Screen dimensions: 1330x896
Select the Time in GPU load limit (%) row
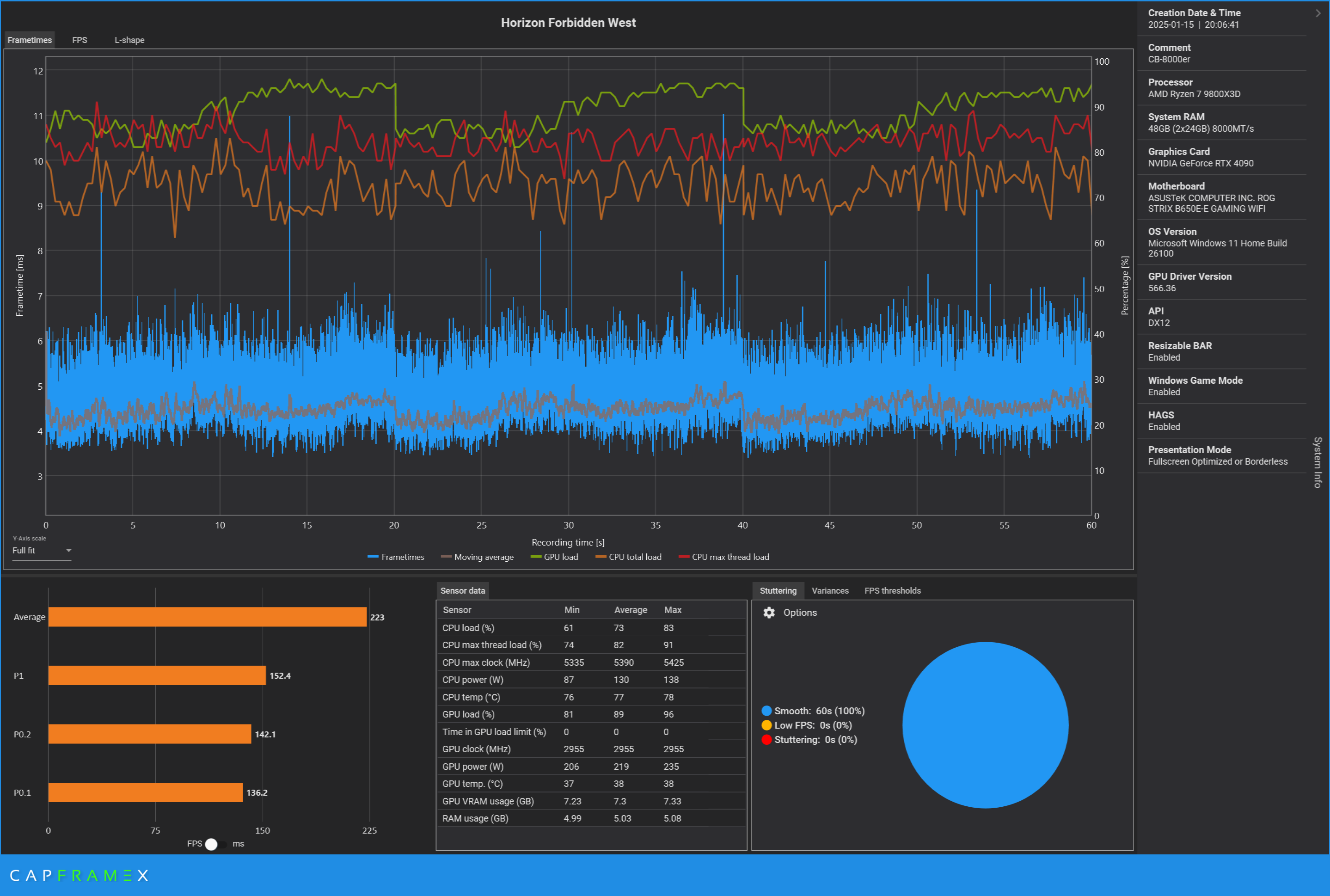(591, 732)
